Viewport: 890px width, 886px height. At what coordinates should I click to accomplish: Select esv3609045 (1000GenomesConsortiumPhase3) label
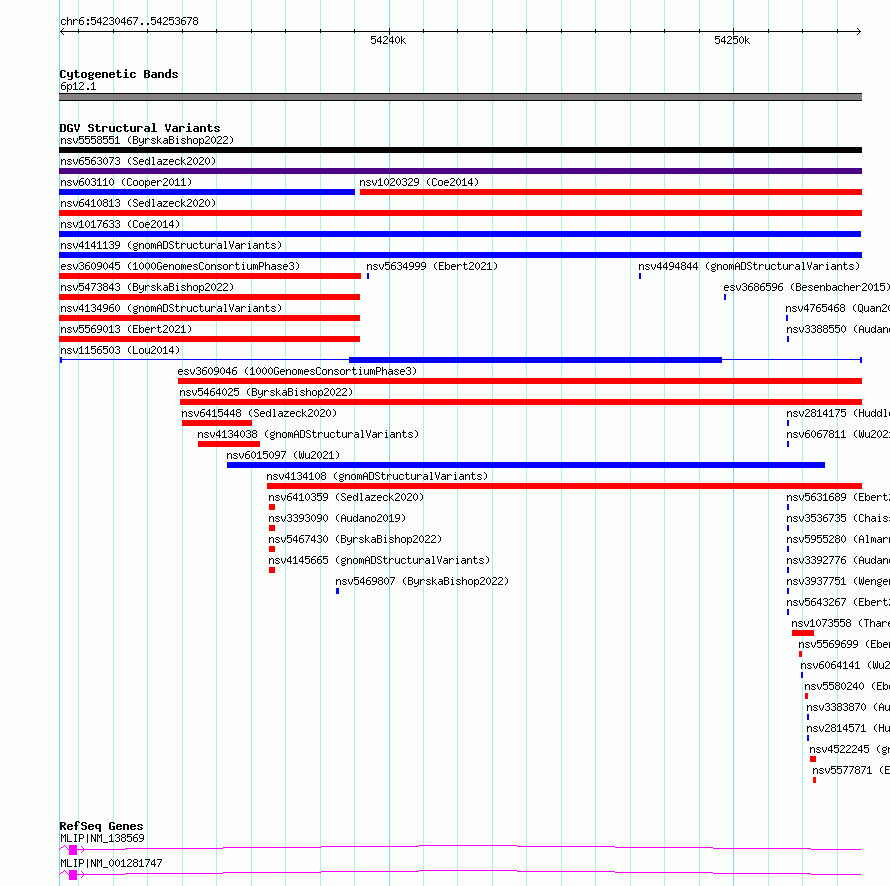tap(180, 266)
